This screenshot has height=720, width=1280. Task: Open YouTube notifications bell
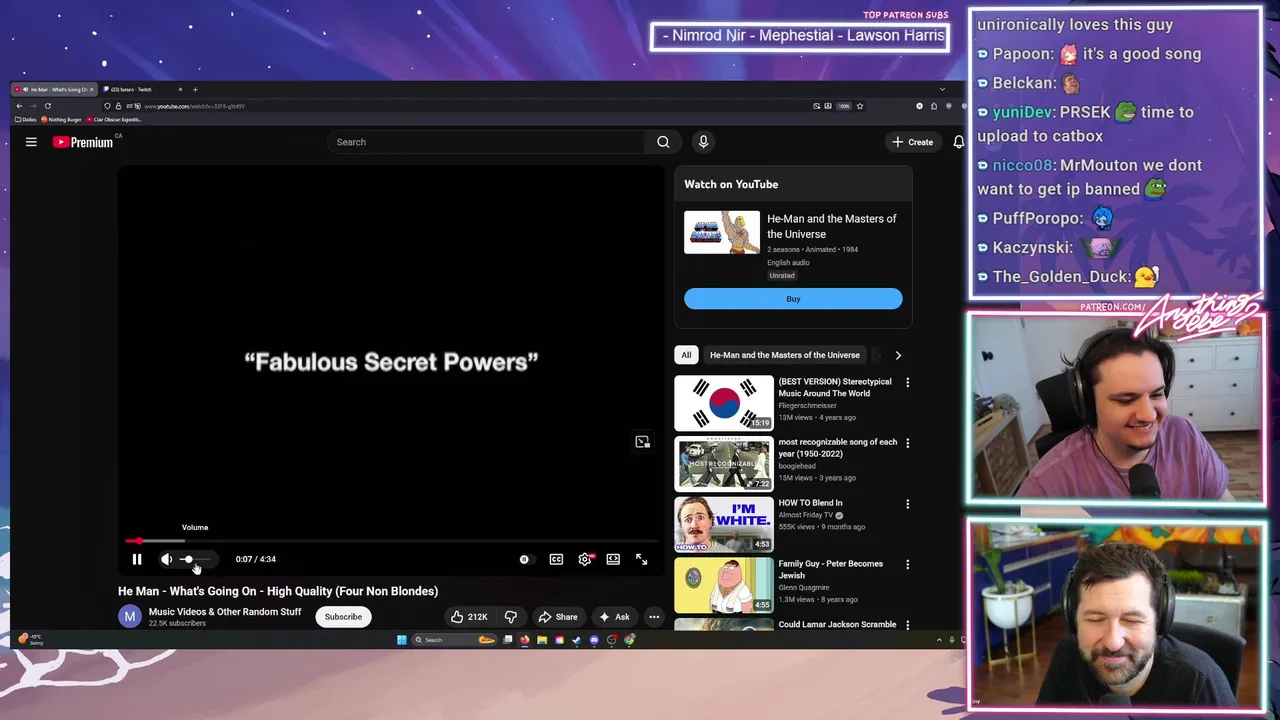pyautogui.click(x=958, y=142)
